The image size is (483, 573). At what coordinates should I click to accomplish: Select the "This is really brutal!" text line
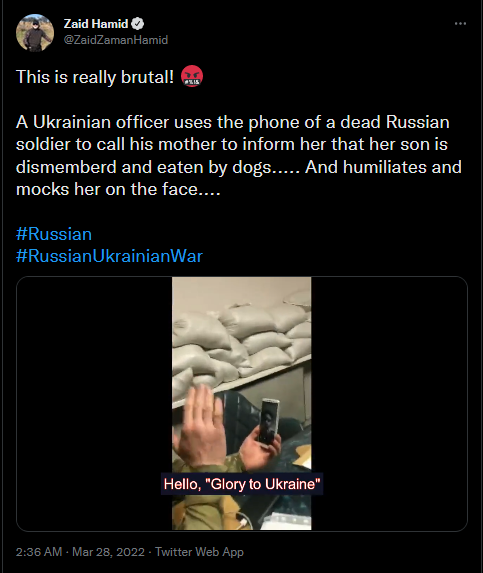pos(95,77)
